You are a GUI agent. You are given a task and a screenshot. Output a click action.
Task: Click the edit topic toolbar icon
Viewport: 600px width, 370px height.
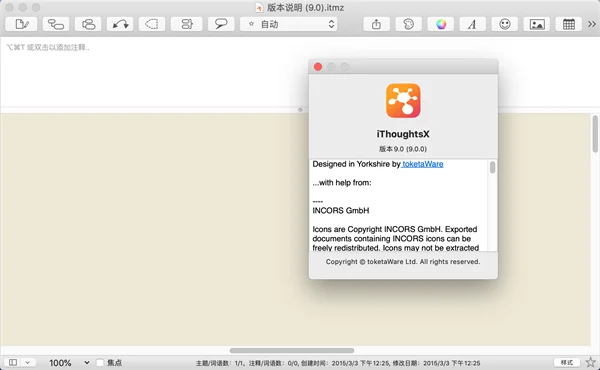pyautogui.click(x=21, y=24)
